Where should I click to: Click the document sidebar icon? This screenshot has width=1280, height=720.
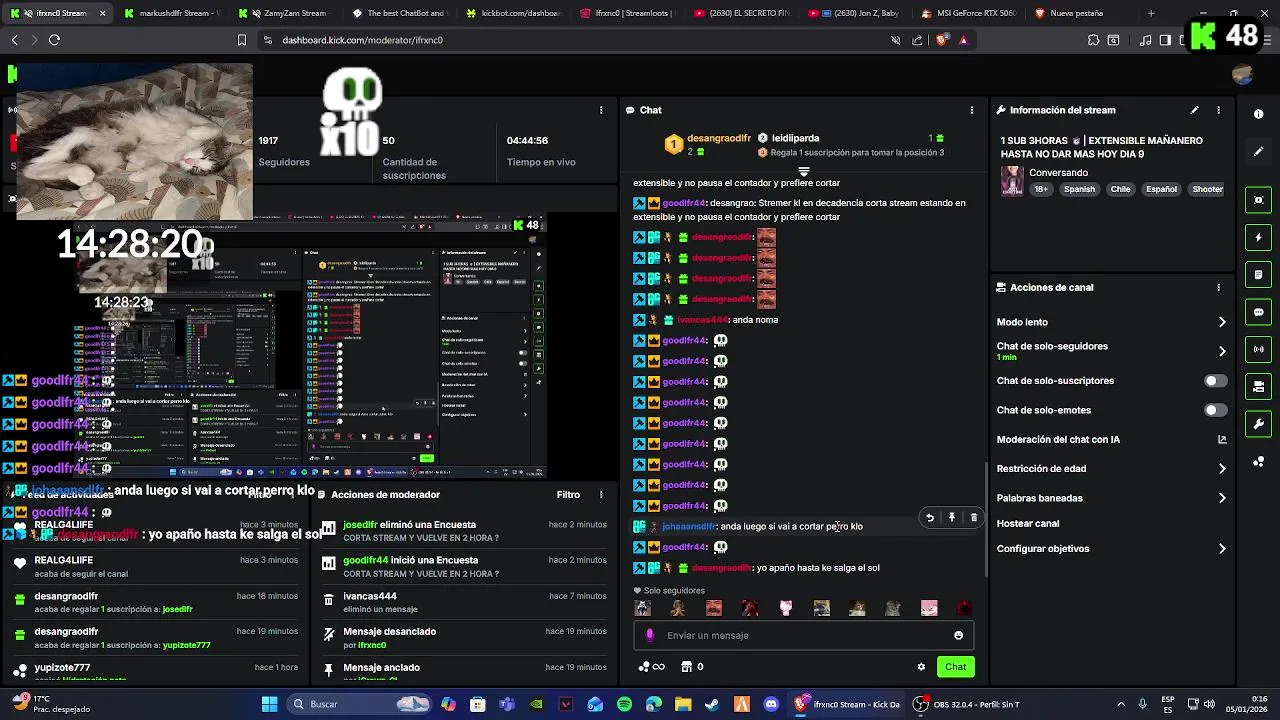tap(1259, 275)
